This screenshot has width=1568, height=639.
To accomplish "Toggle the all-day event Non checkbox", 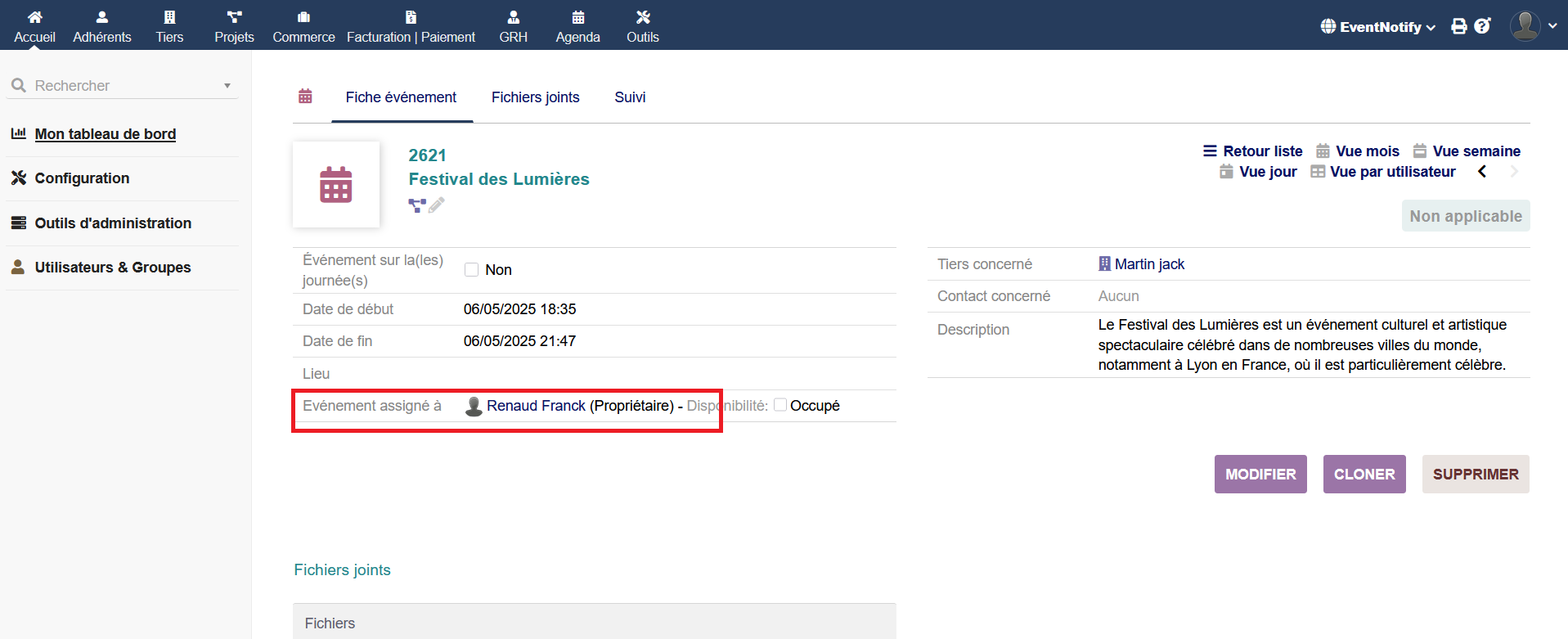I will point(471,270).
